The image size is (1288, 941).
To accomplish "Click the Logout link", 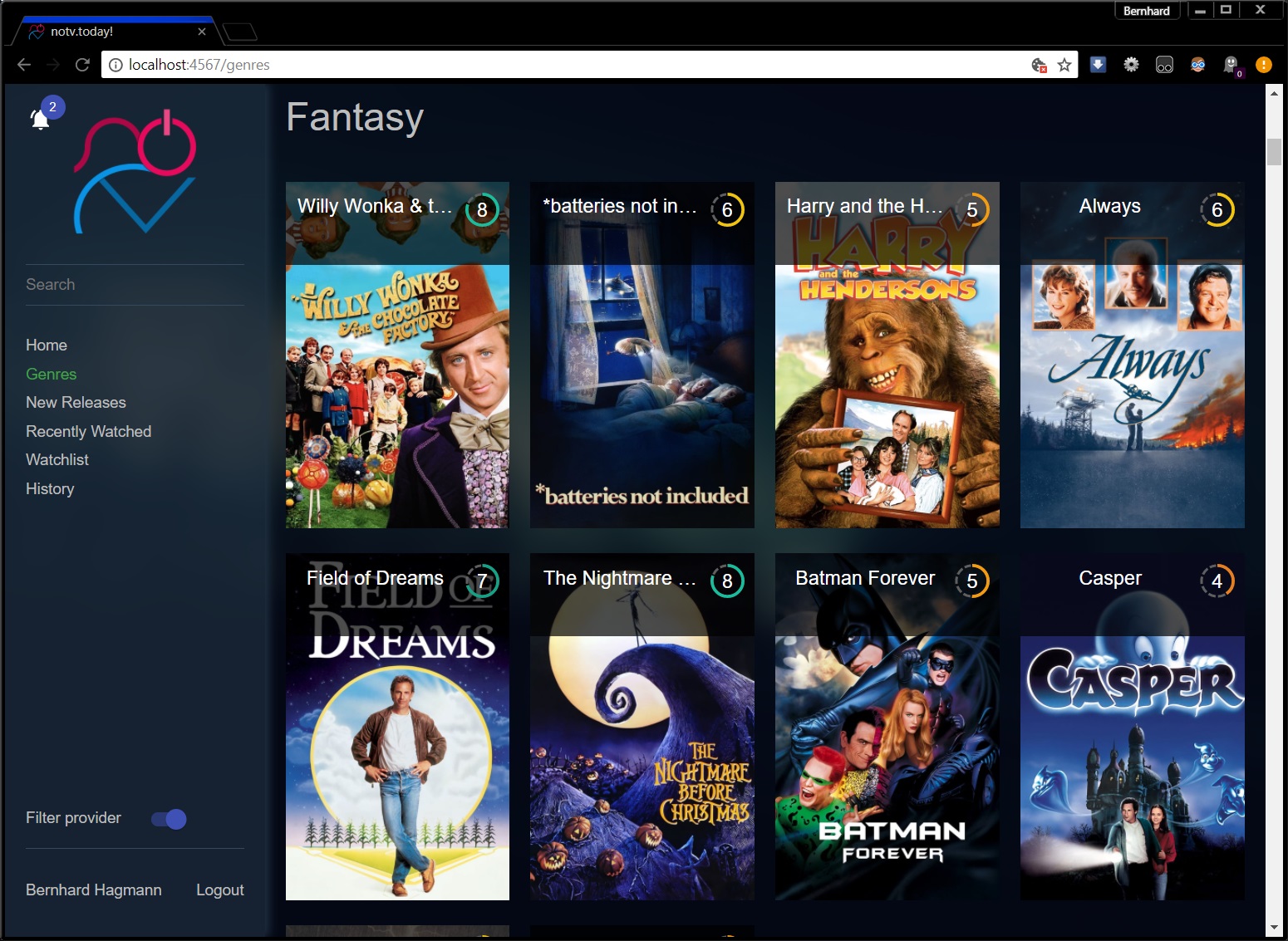I will pos(219,890).
